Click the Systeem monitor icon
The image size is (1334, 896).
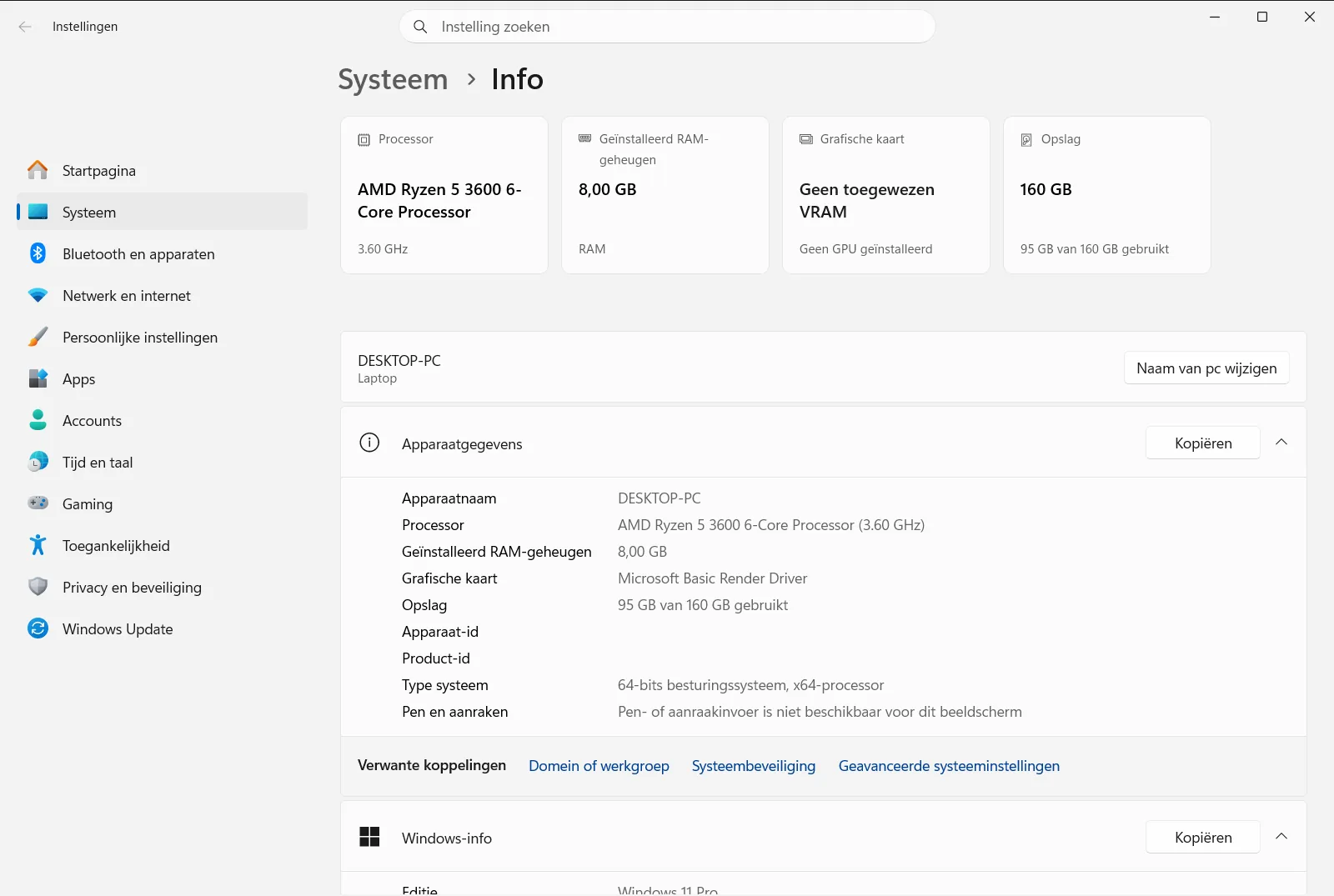click(38, 212)
